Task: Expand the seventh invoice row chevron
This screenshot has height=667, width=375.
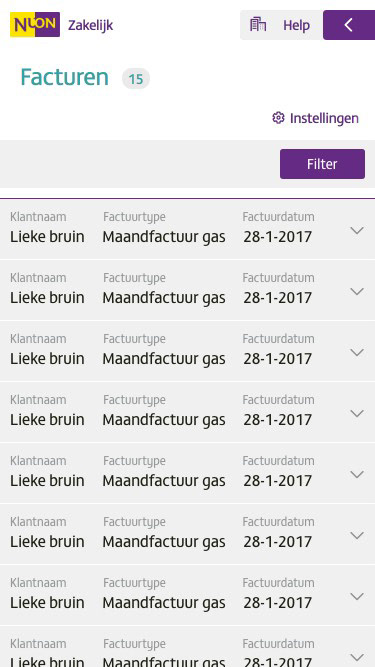Action: pyautogui.click(x=357, y=596)
